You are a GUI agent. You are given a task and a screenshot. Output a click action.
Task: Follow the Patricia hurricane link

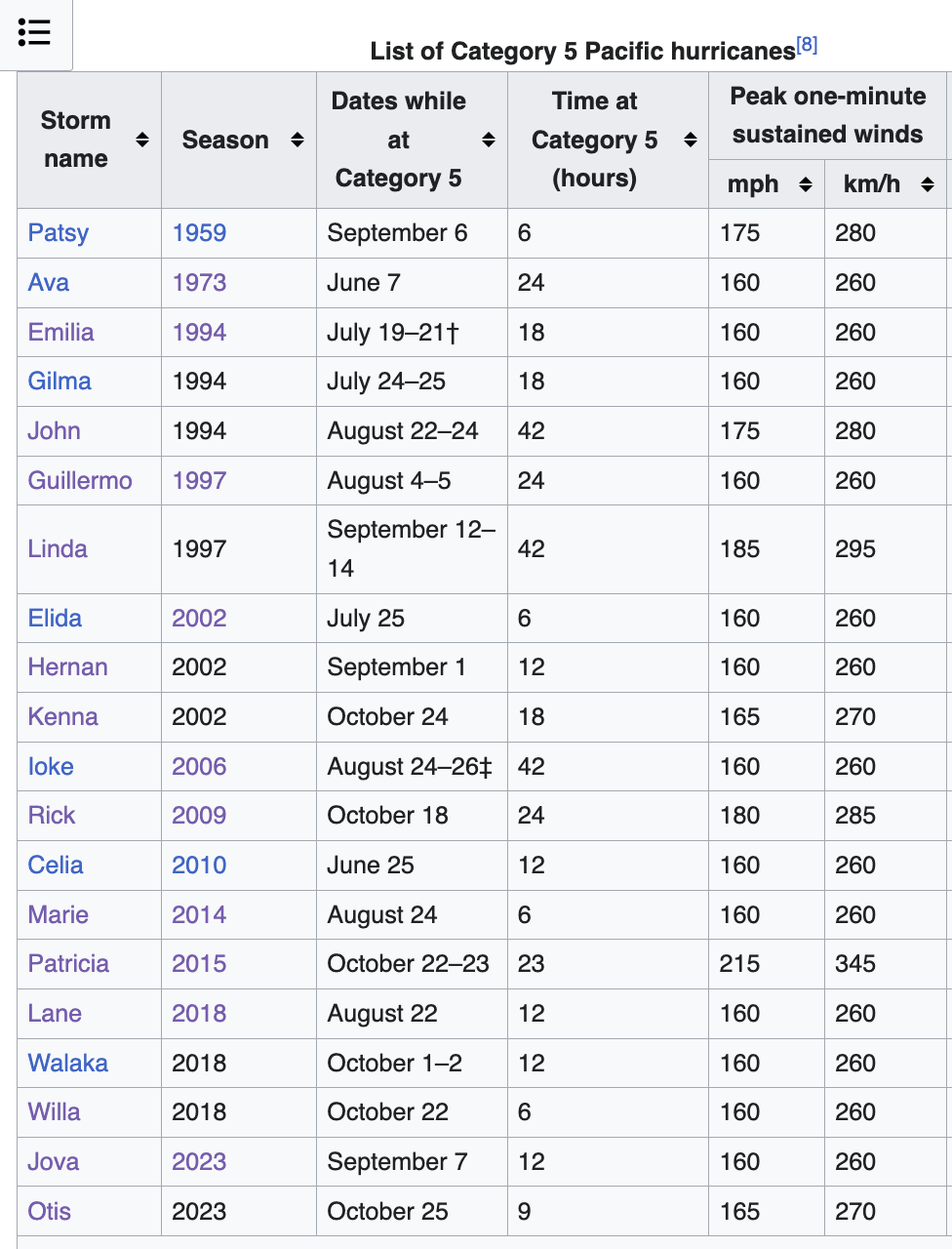68,963
